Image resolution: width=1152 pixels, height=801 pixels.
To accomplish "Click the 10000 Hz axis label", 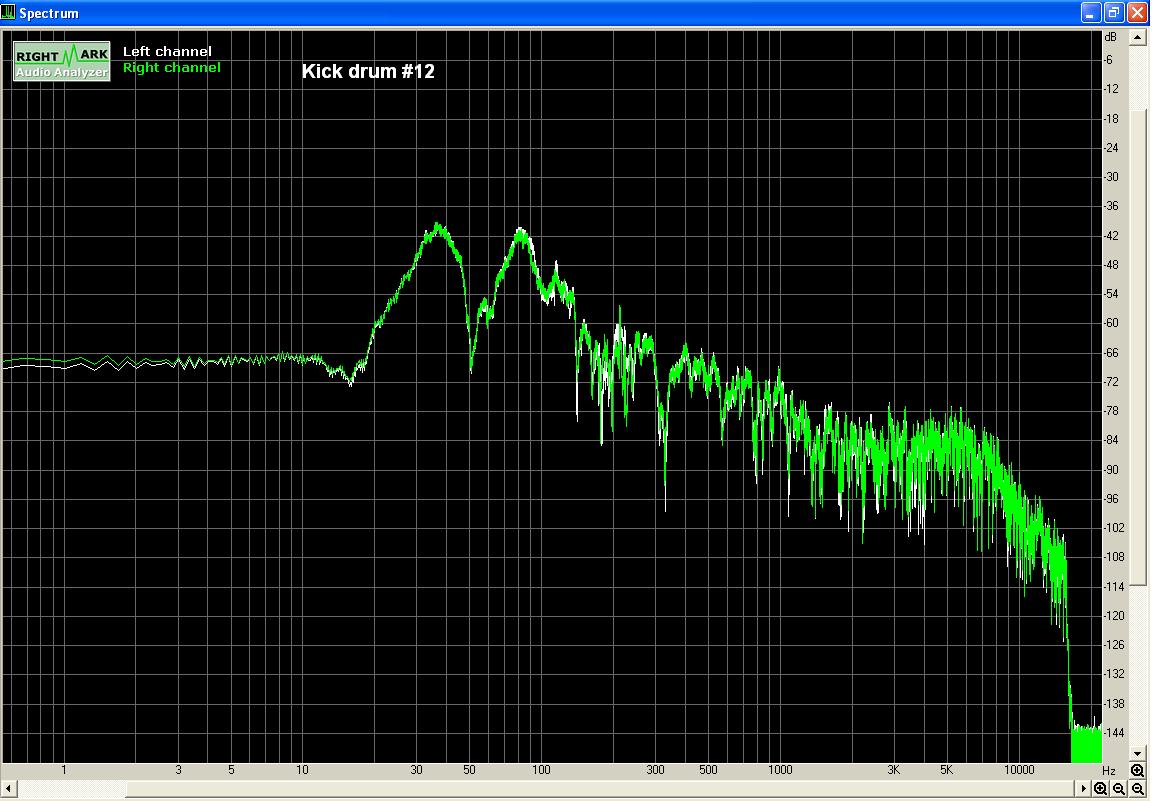I will tap(1019, 769).
